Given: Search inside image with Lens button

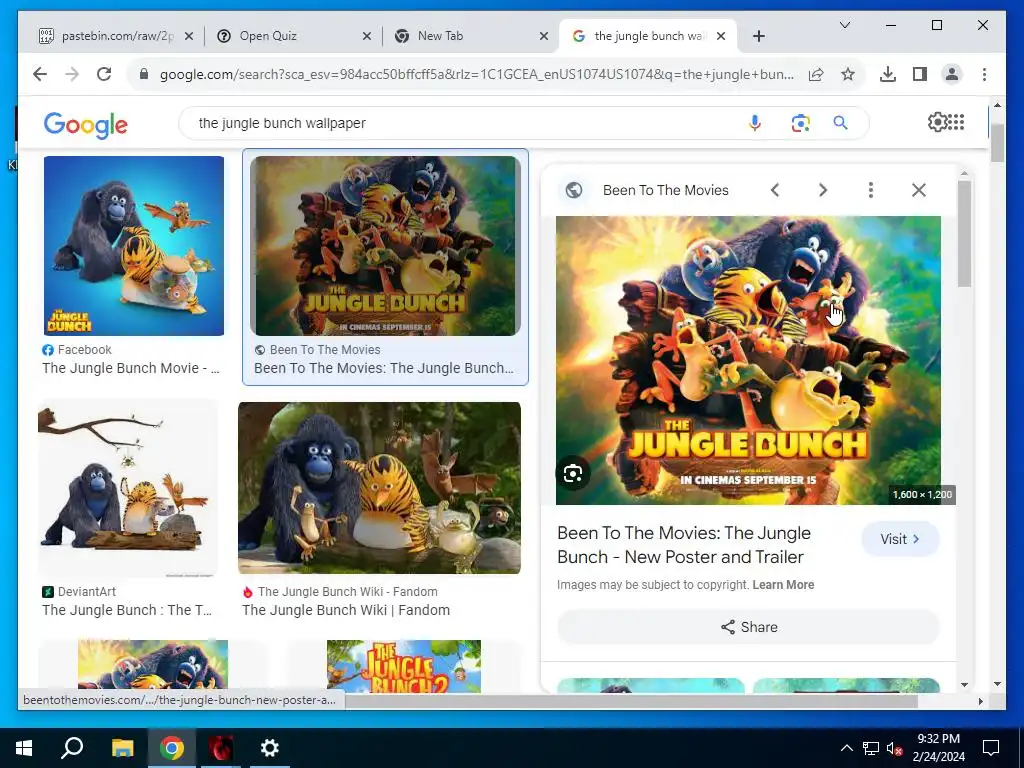Looking at the screenshot, I should coord(573,473).
